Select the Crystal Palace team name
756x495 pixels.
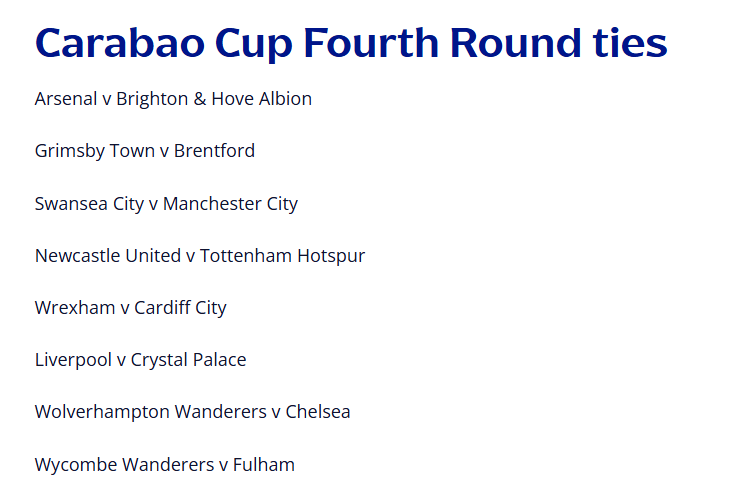pos(188,360)
